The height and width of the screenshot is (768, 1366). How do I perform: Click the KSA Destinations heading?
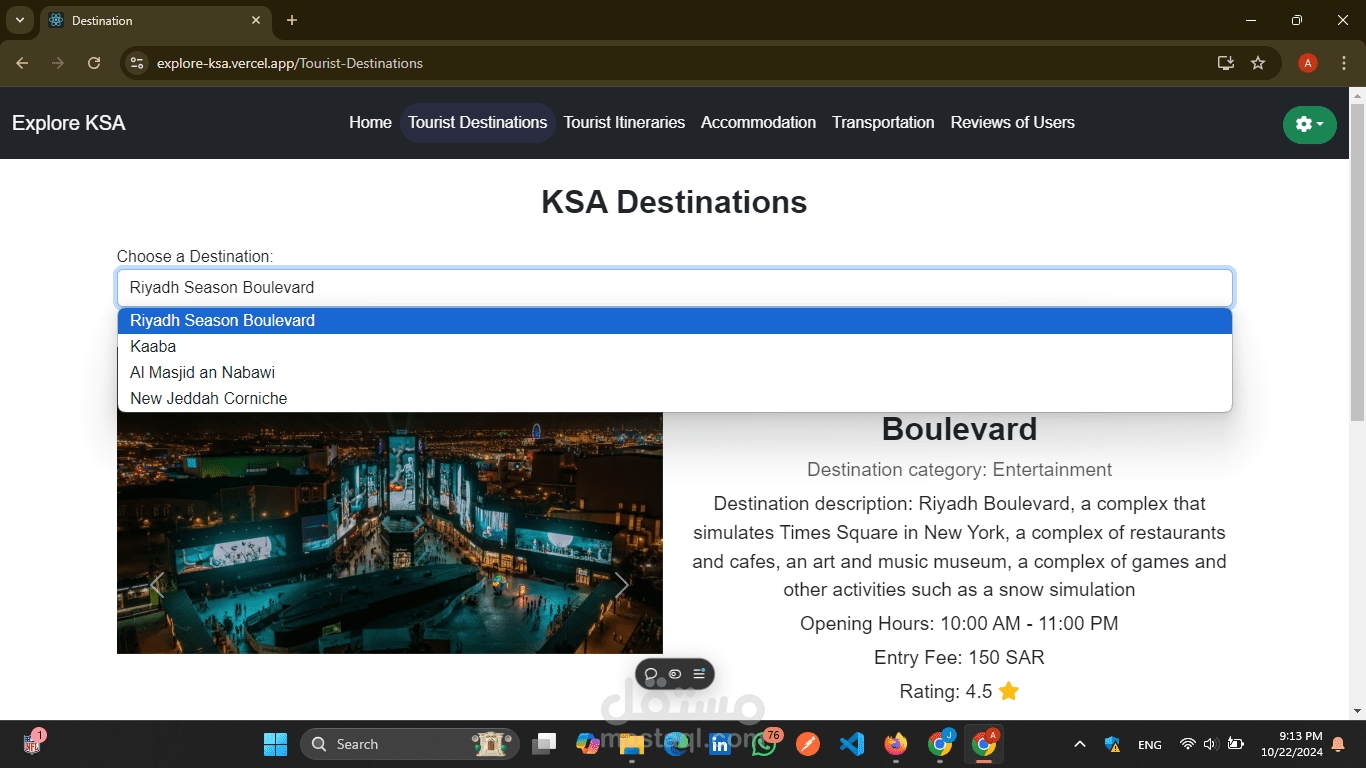click(x=674, y=202)
